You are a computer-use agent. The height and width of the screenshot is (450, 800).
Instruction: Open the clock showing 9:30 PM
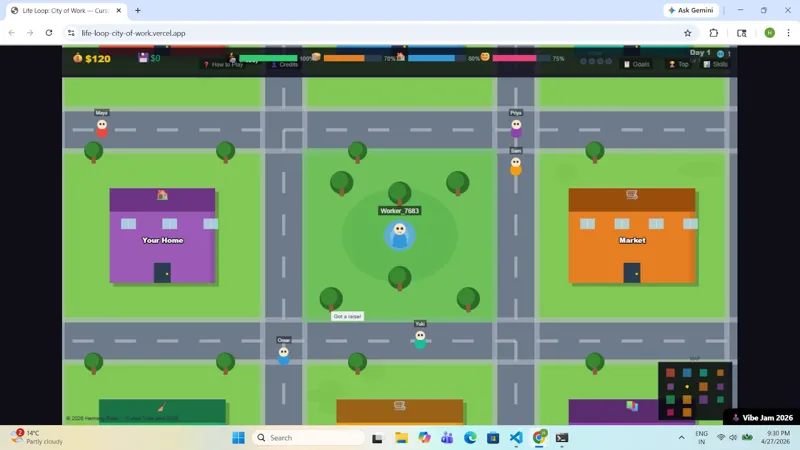(x=778, y=437)
